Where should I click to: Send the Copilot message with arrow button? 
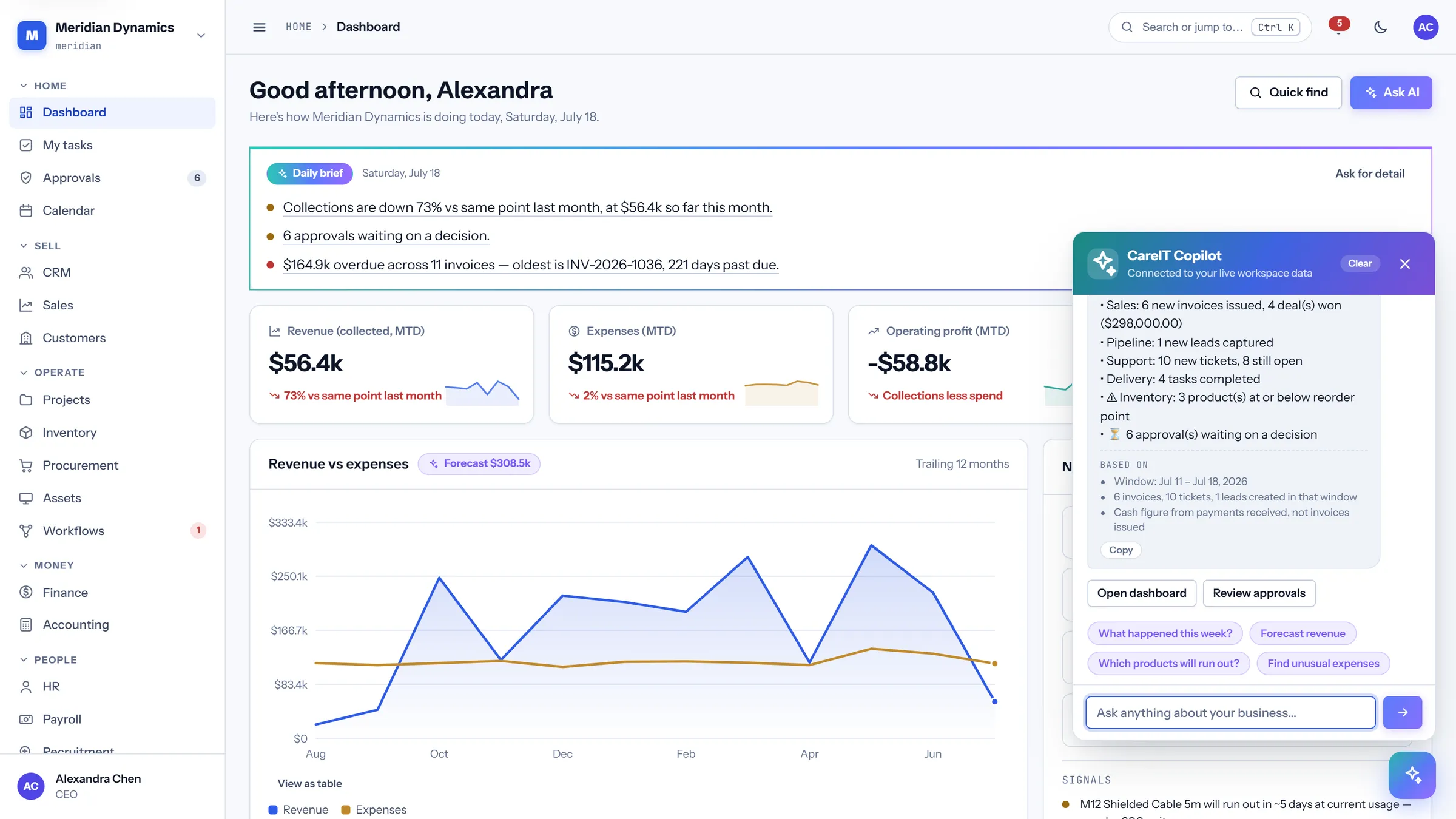point(1403,712)
